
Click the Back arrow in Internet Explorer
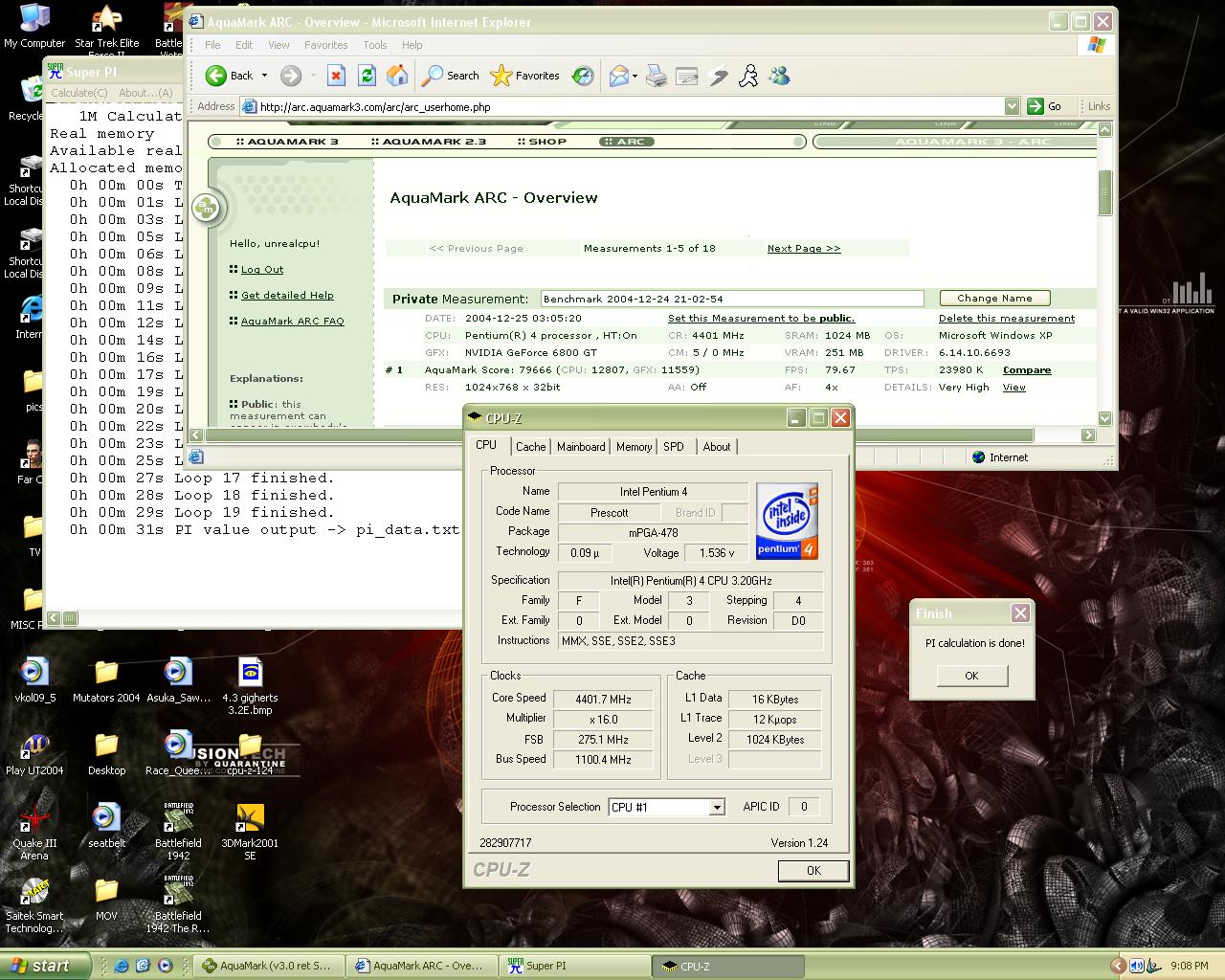(216, 76)
